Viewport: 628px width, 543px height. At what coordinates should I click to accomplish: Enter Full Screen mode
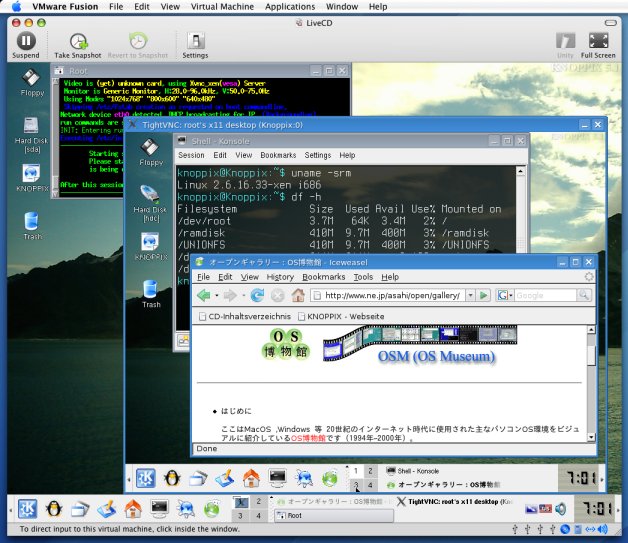pos(598,46)
